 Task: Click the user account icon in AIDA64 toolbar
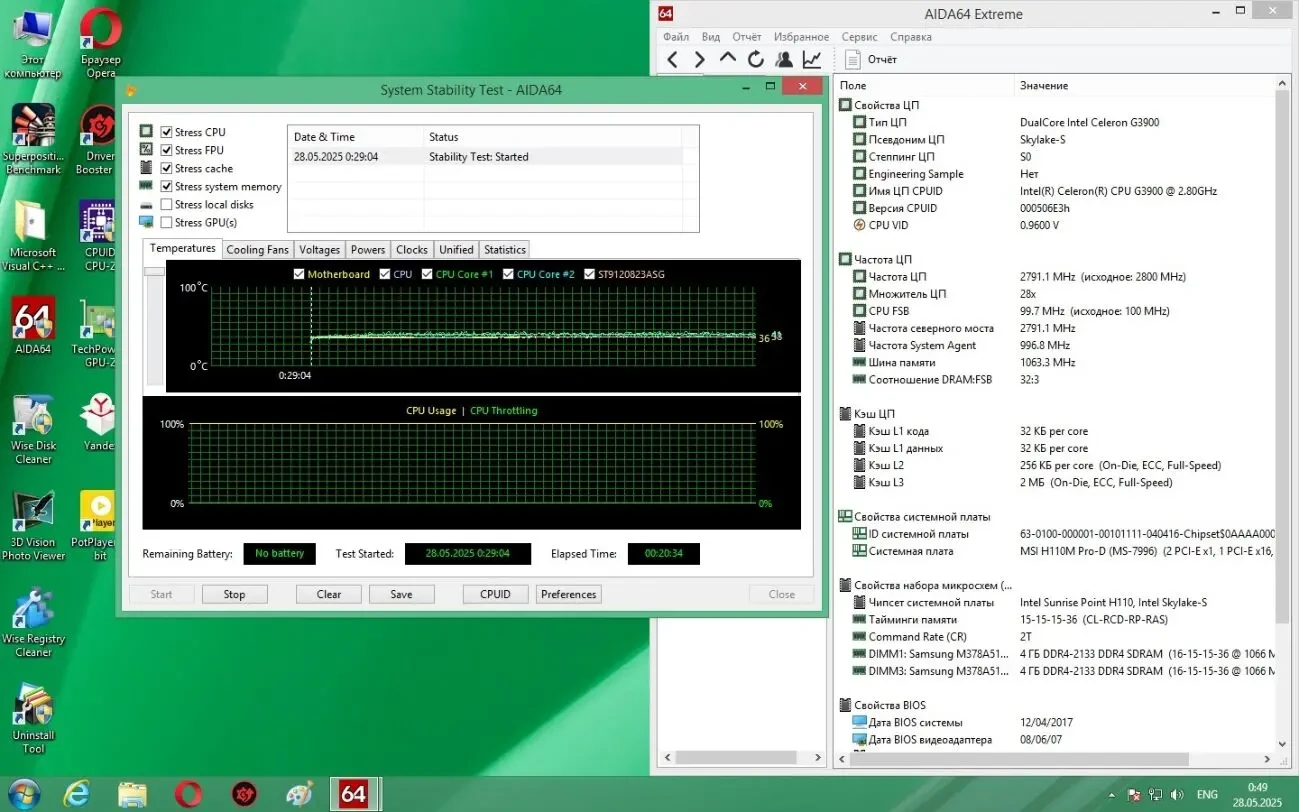[x=783, y=59]
